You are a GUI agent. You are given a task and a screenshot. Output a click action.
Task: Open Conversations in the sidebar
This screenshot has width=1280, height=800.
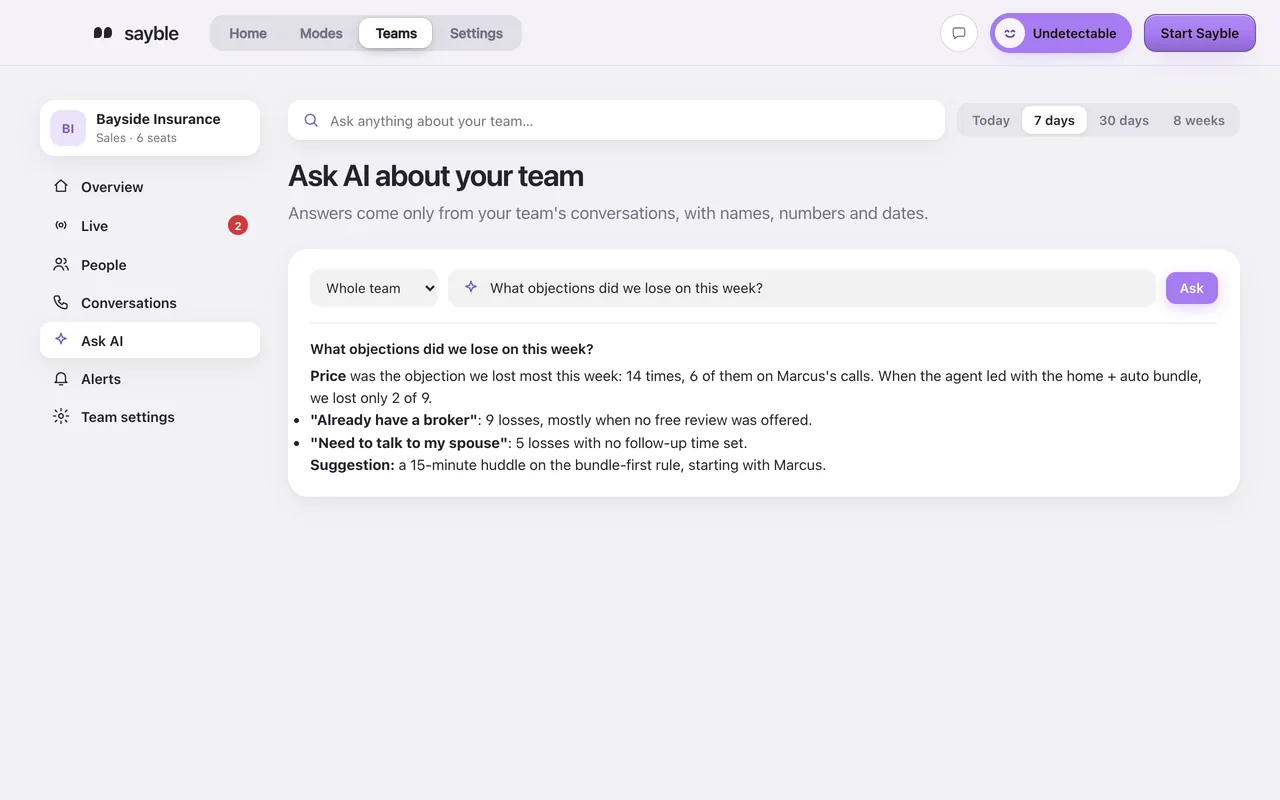(x=150, y=303)
